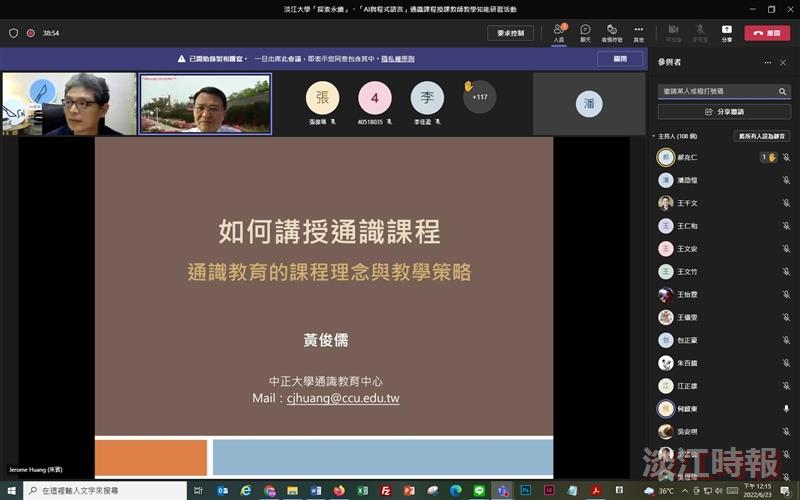800x500 pixels.
Task: Close the participants (參與者) panel
Action: (783, 62)
